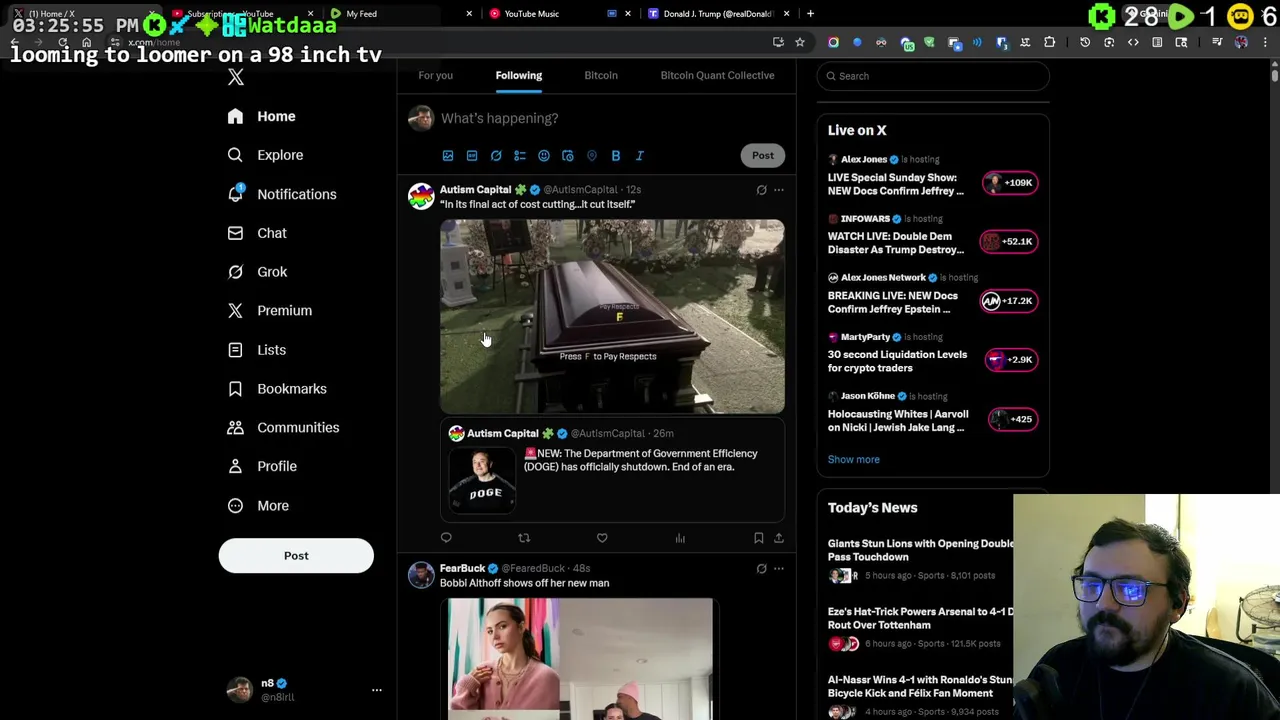
Task: Click the white Post button in sidebar
Action: click(x=296, y=556)
